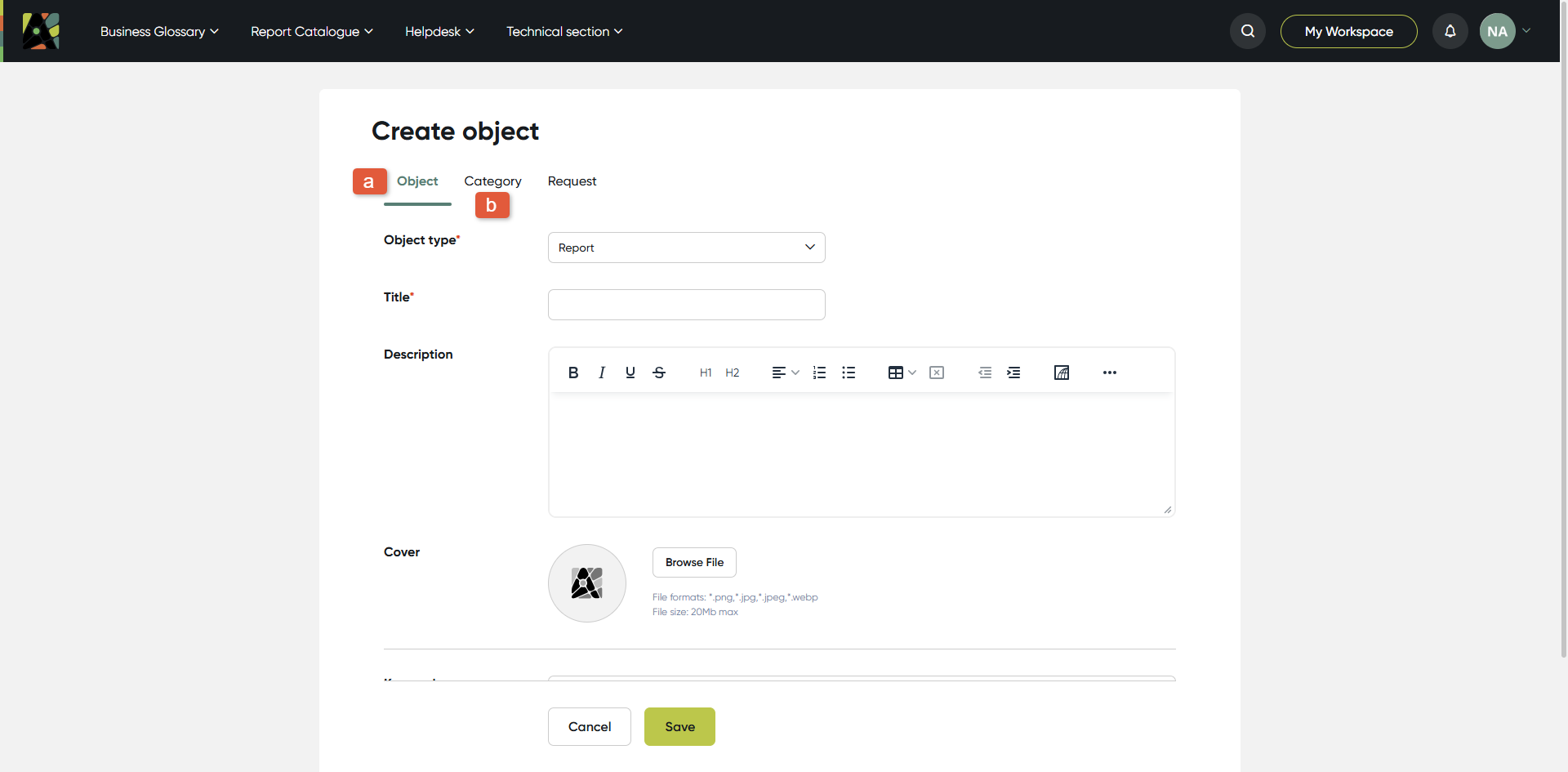Click the insert chart/image icon
Screen dimensions: 1568x772
[1062, 373]
